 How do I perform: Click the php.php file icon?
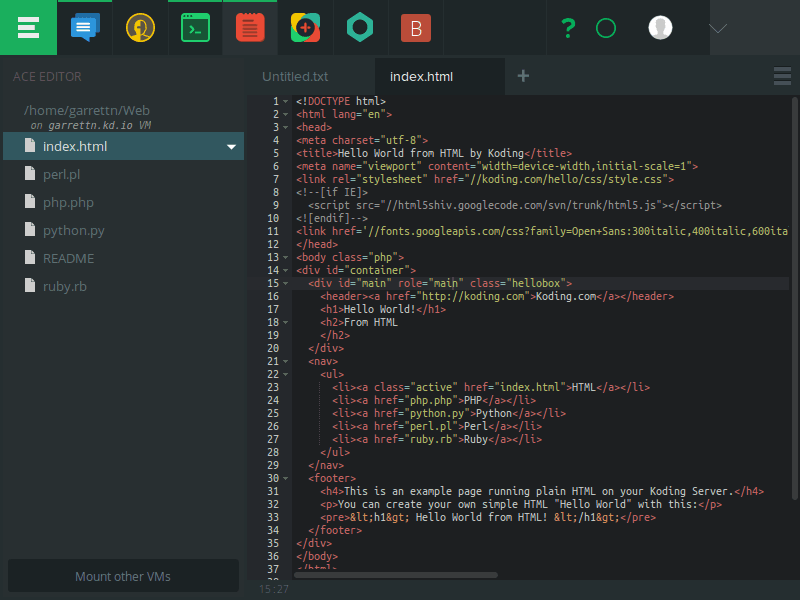30,202
